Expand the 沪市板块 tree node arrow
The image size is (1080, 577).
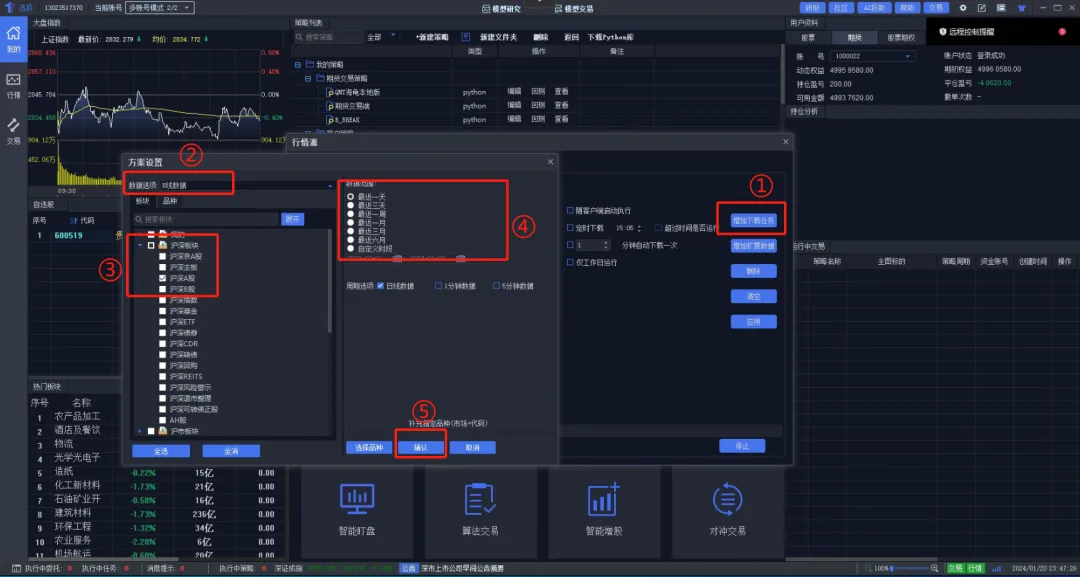140,431
